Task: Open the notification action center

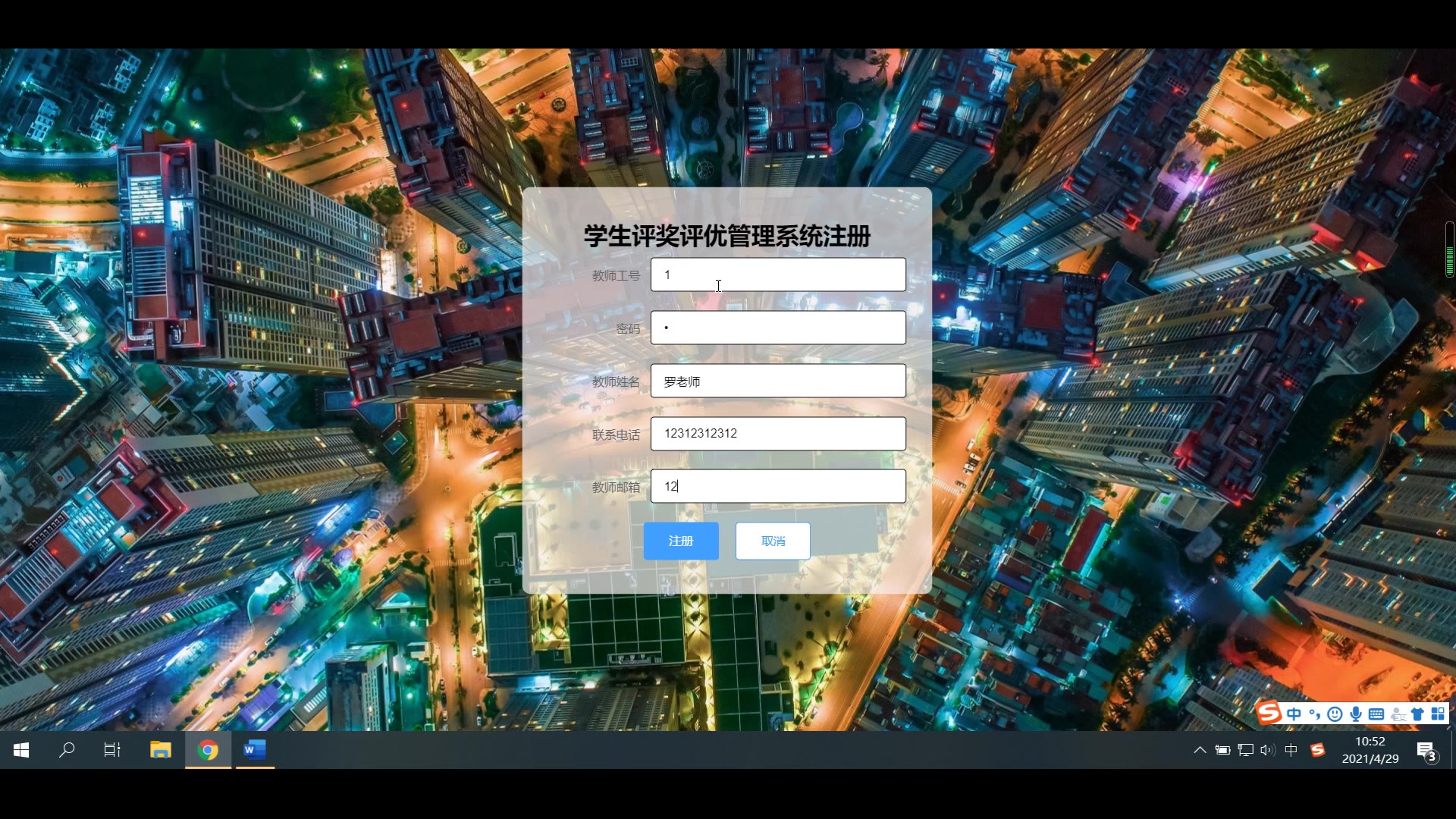Action: click(1426, 751)
